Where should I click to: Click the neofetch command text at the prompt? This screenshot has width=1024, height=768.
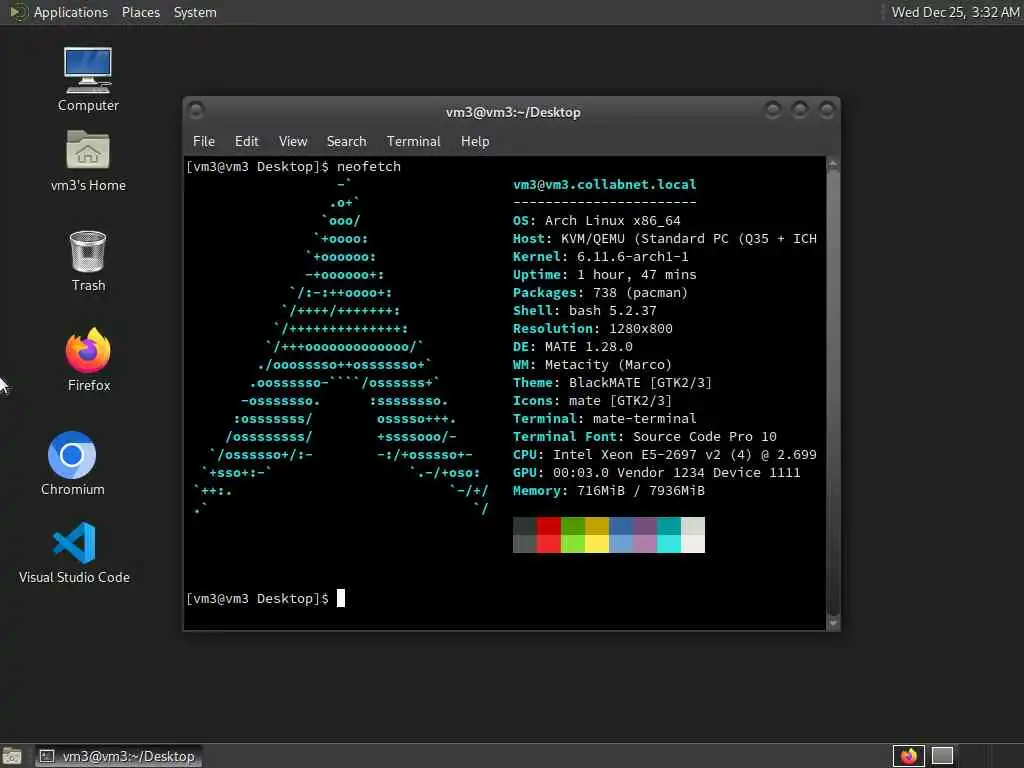pyautogui.click(x=369, y=167)
